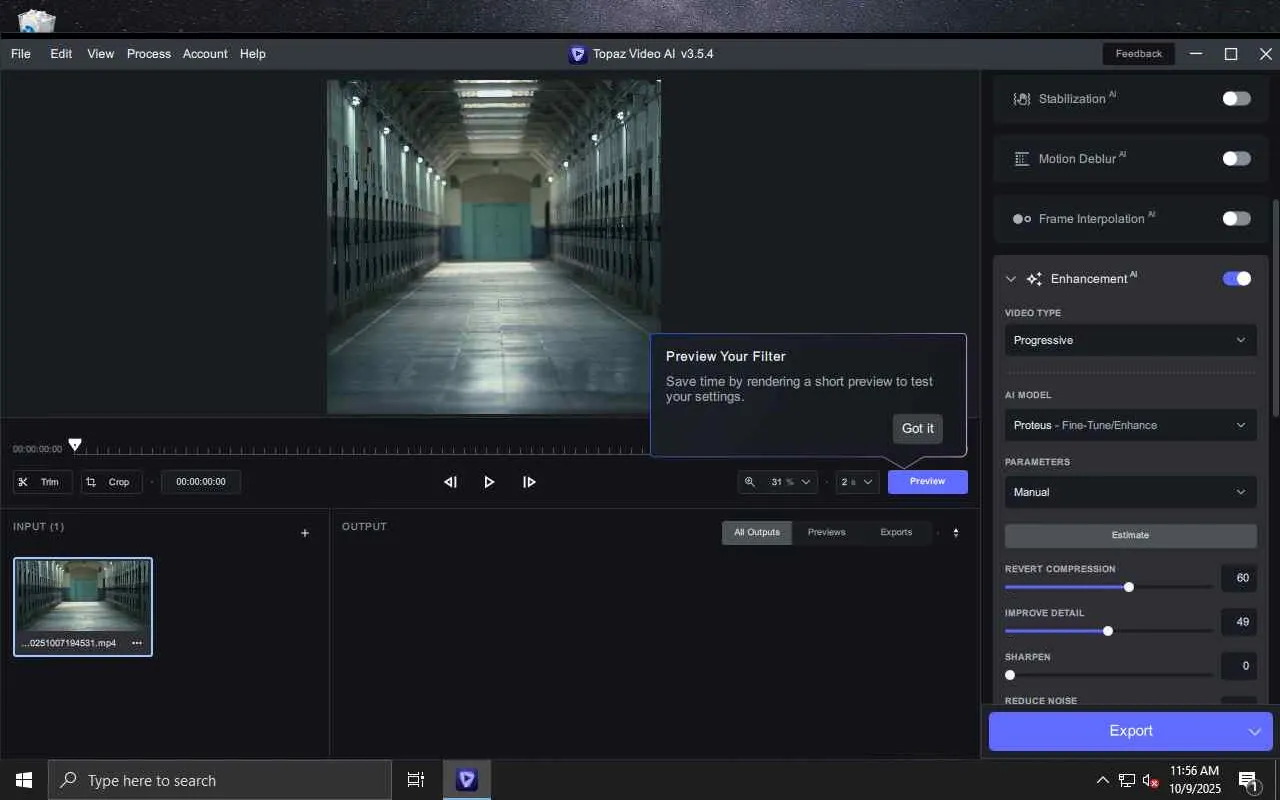Open the Video Type dropdown showing Progressive
The width and height of the screenshot is (1280, 800).
pos(1130,340)
